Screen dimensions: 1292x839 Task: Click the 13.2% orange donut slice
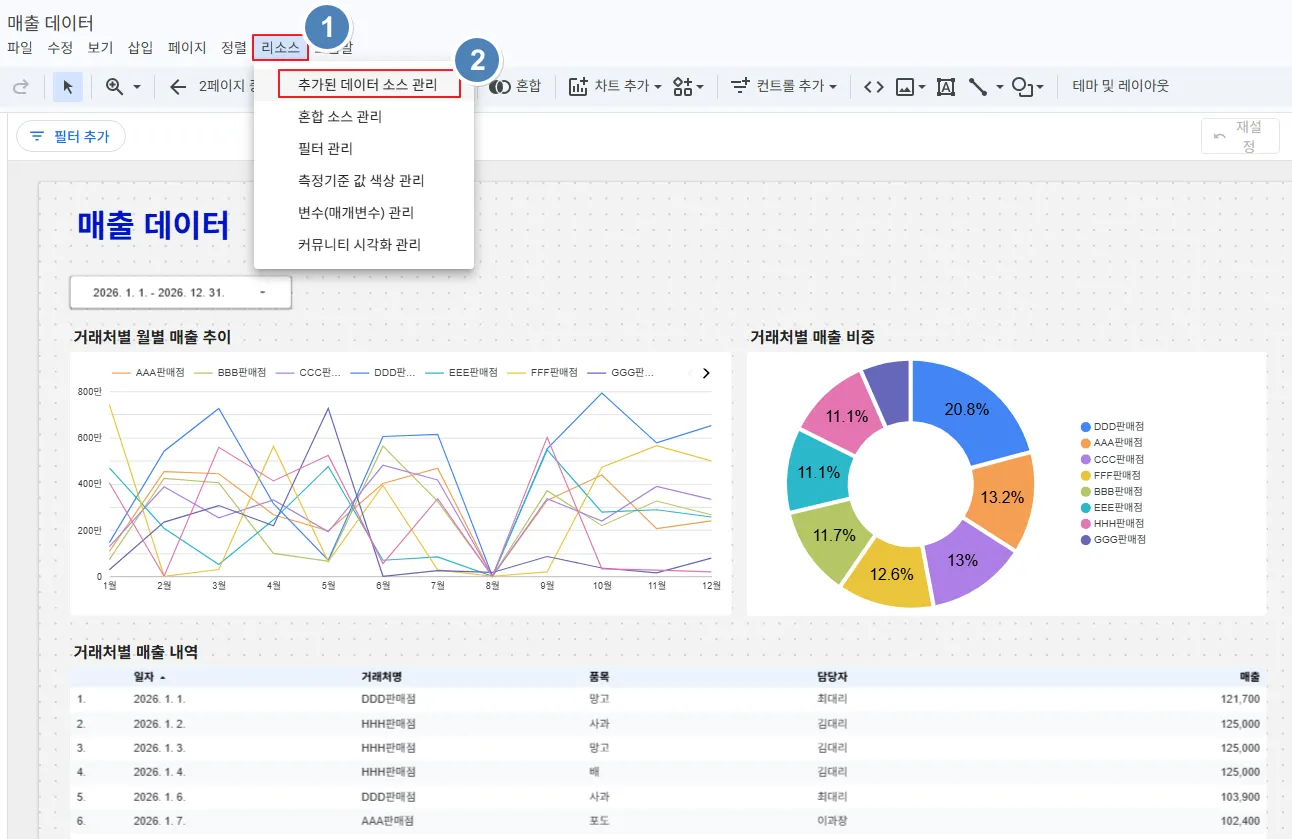[x=999, y=500]
